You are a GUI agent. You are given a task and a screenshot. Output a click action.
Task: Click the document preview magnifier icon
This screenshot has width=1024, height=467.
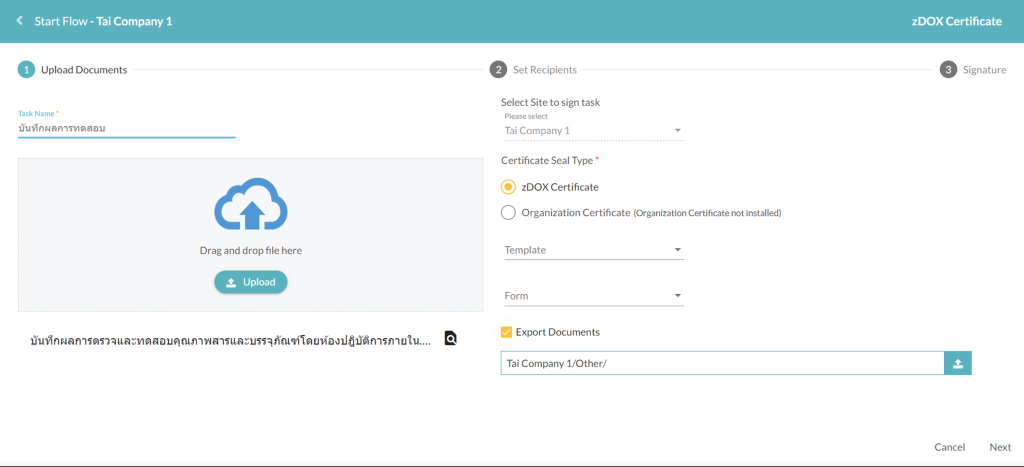tap(451, 339)
